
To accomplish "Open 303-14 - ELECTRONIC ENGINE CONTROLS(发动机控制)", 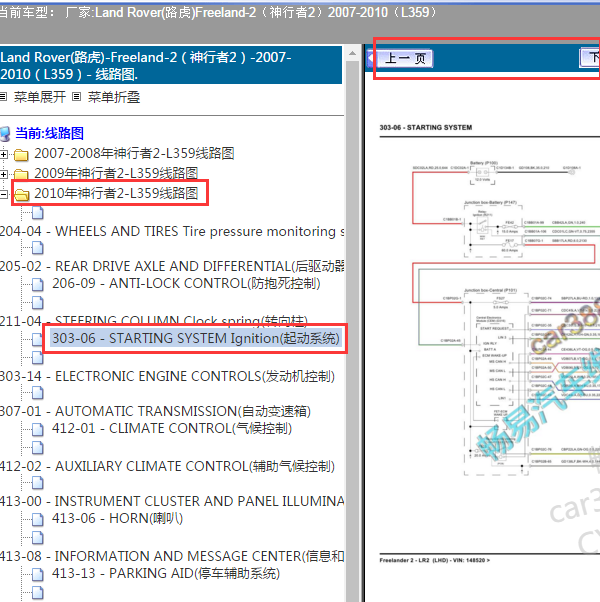I will coord(167,376).
